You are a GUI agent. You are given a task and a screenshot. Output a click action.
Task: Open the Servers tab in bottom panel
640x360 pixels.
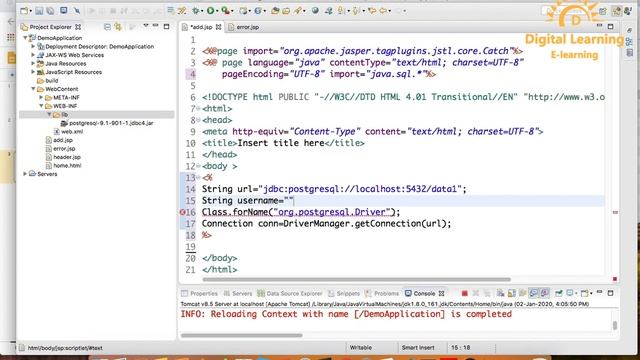(x=238, y=293)
